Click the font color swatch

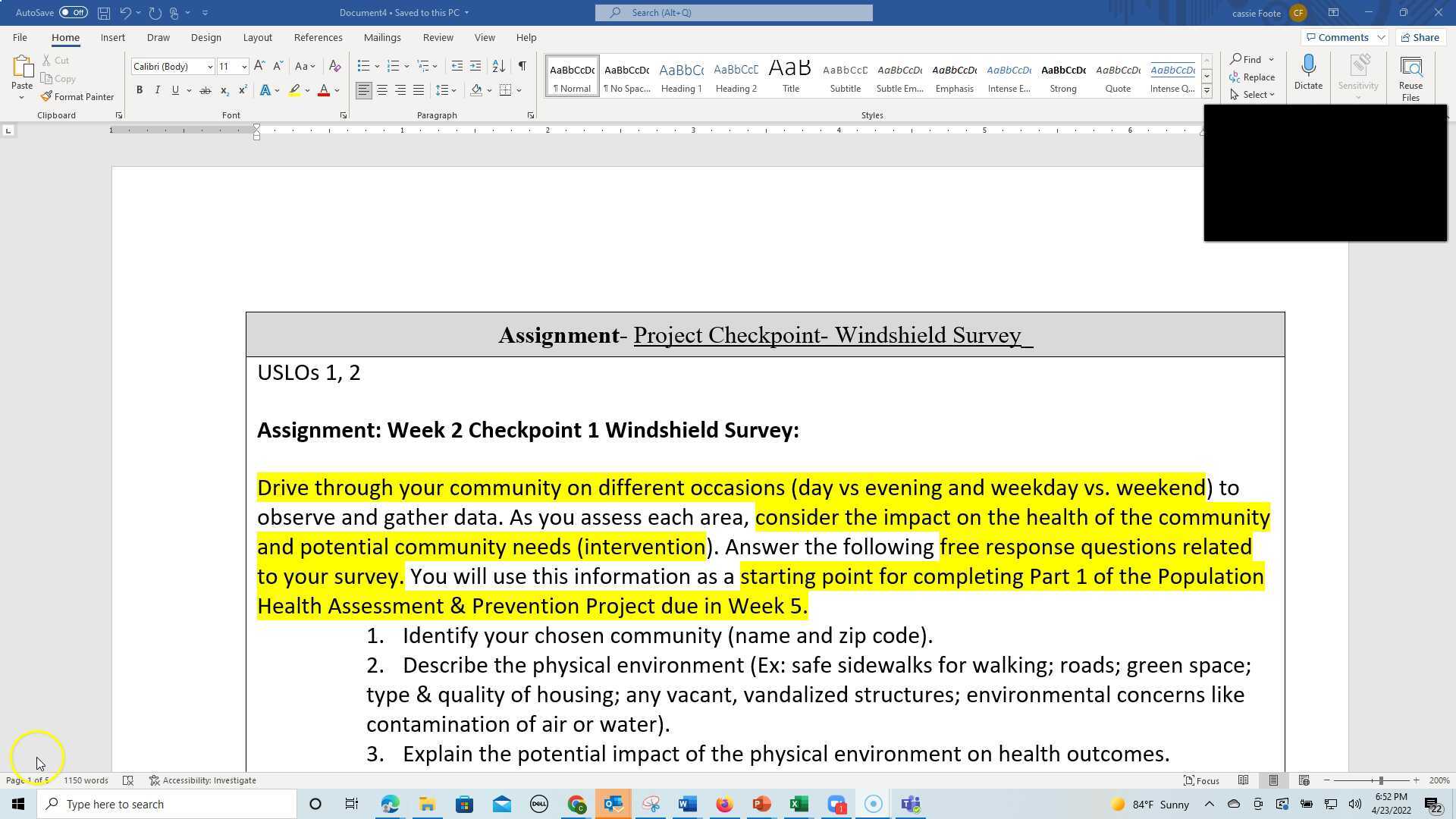[322, 90]
